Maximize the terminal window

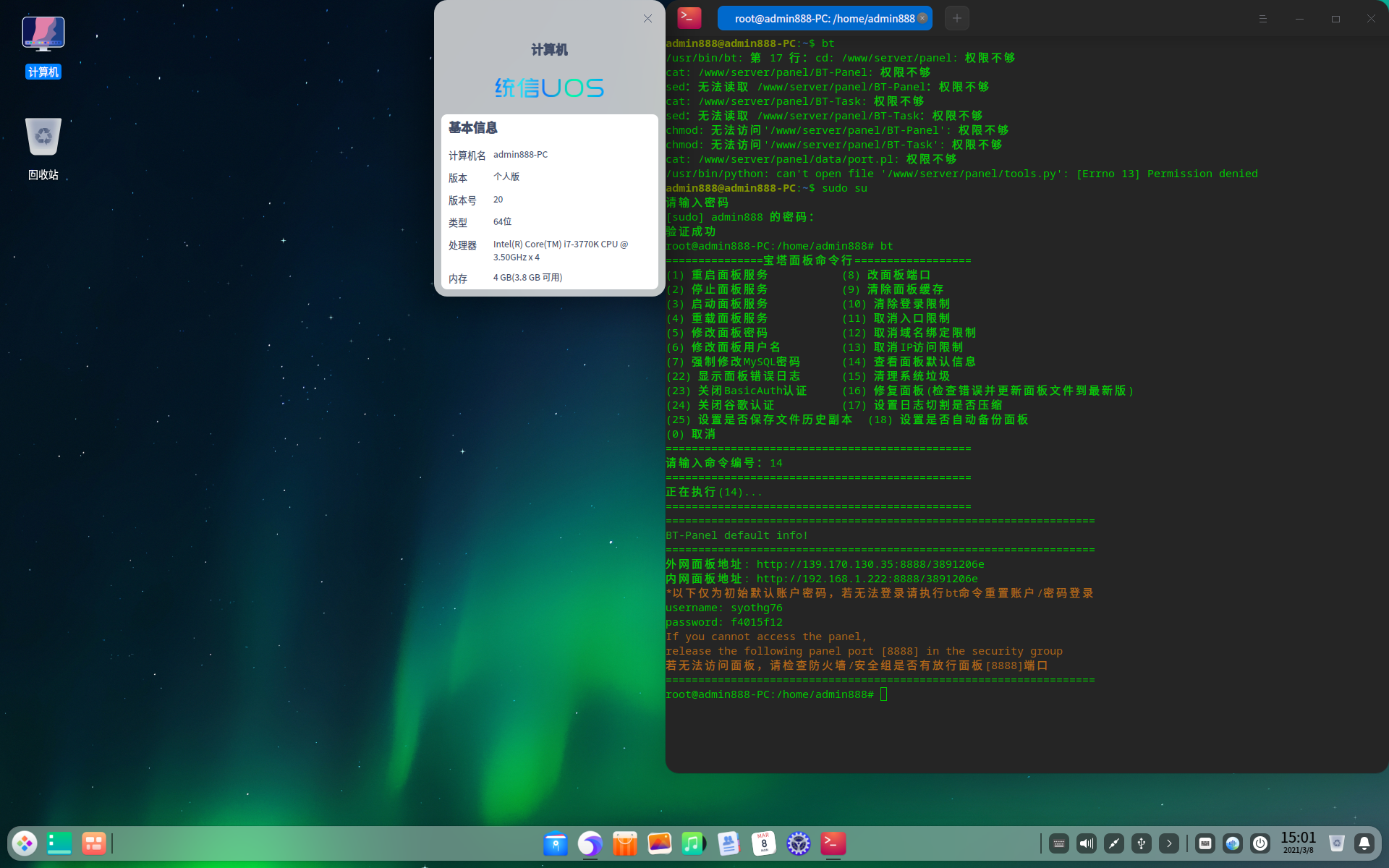coord(1335,19)
